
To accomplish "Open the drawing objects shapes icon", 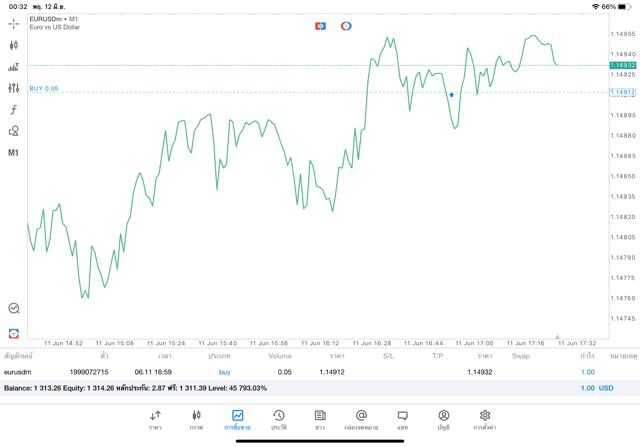I will click(x=13, y=131).
